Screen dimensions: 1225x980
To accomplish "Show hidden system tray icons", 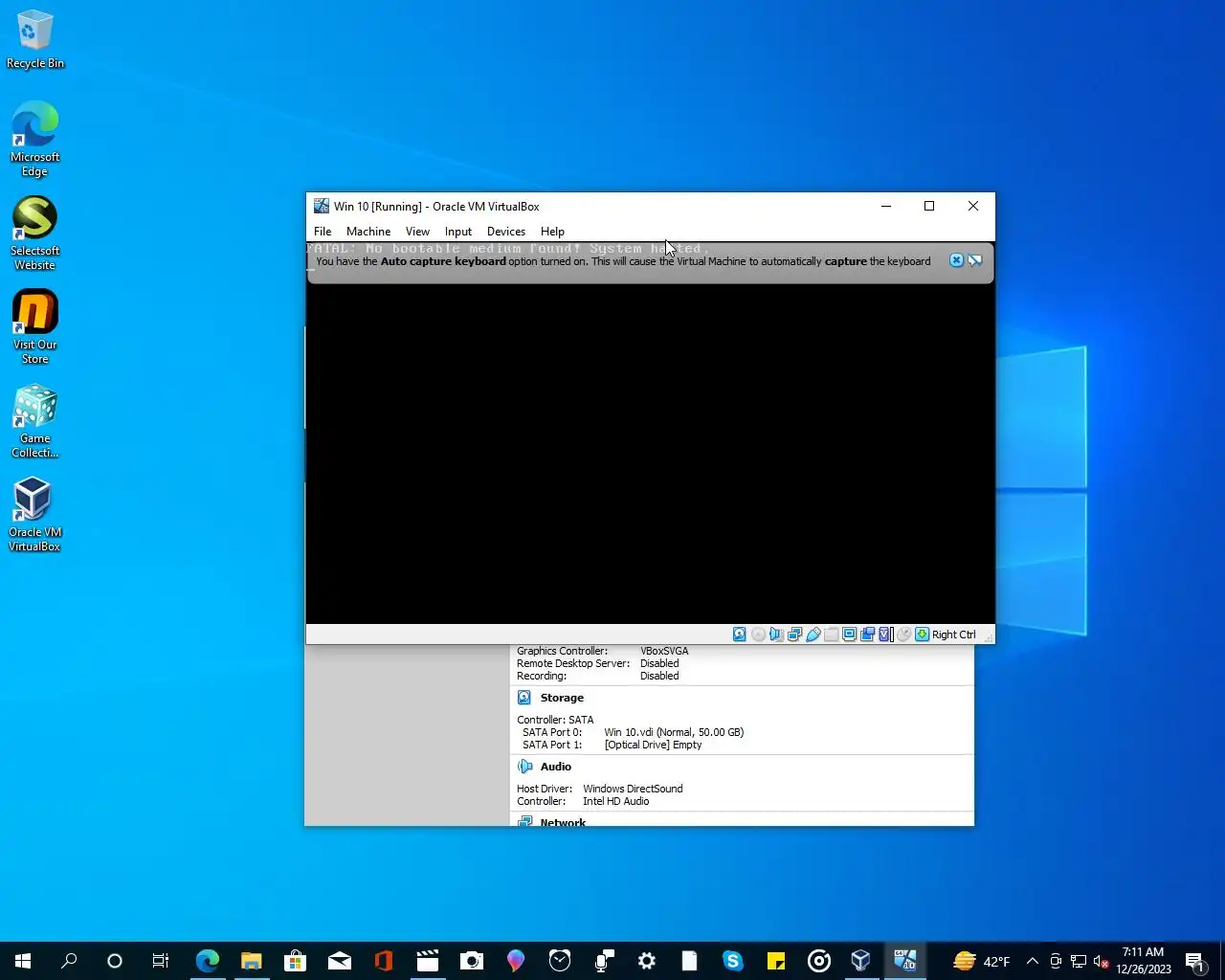I will [x=1033, y=961].
